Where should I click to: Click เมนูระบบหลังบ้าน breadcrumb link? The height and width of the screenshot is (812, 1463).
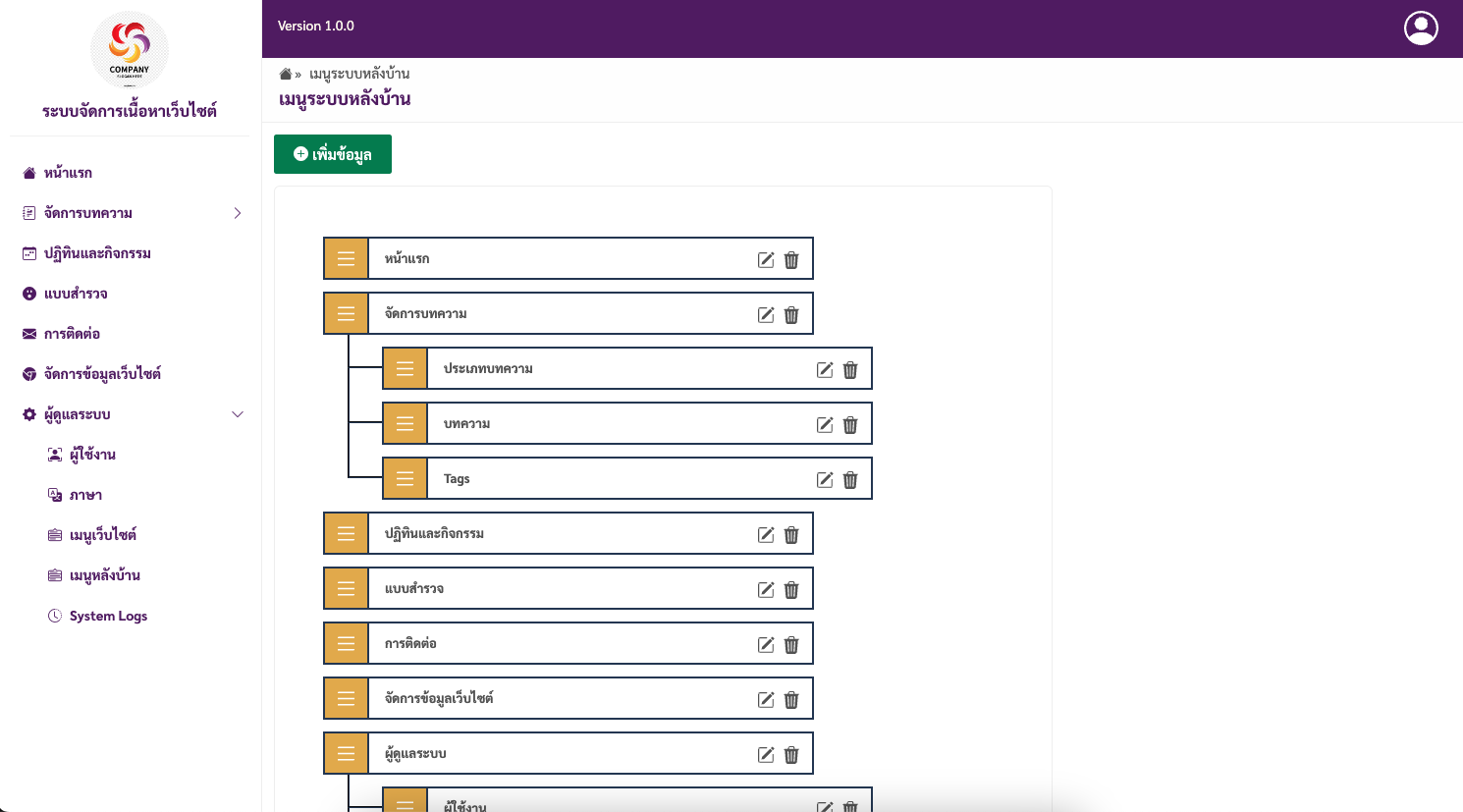point(359,74)
